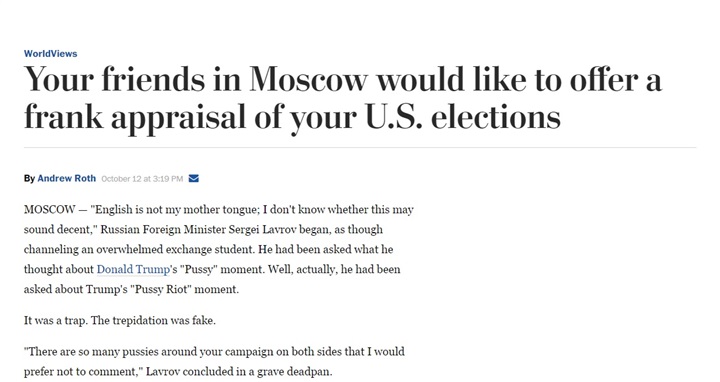The image size is (720, 382).
Task: Open the WorldViews section link
Action: coord(51,54)
